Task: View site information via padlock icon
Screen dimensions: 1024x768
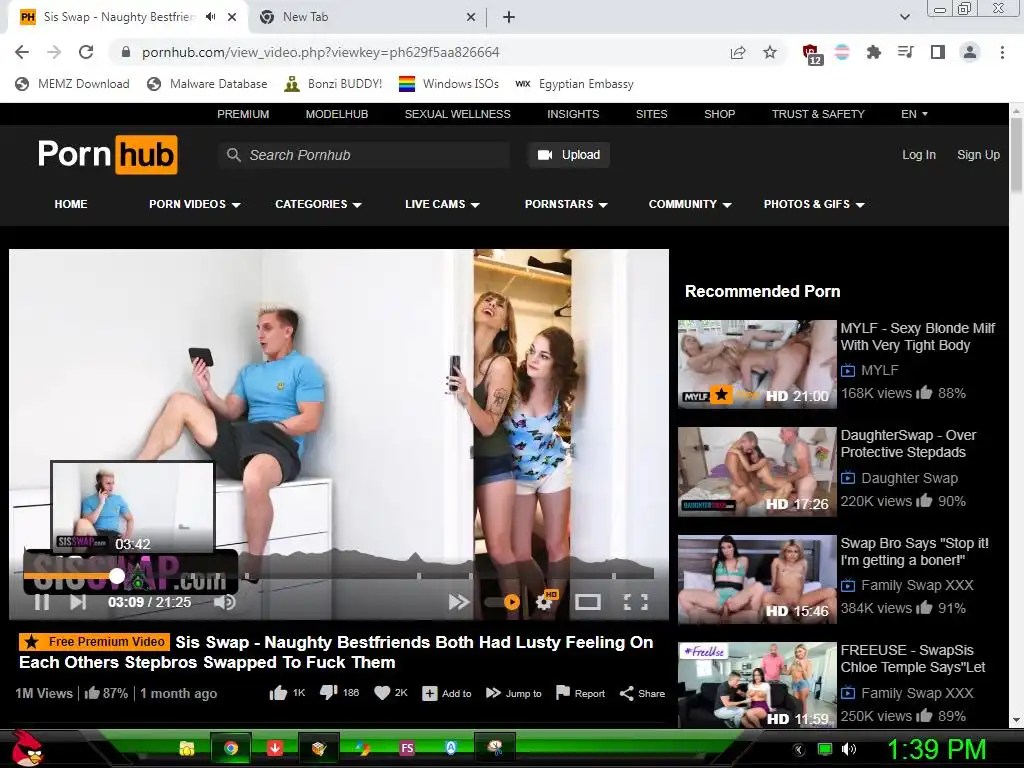Action: pos(126,52)
